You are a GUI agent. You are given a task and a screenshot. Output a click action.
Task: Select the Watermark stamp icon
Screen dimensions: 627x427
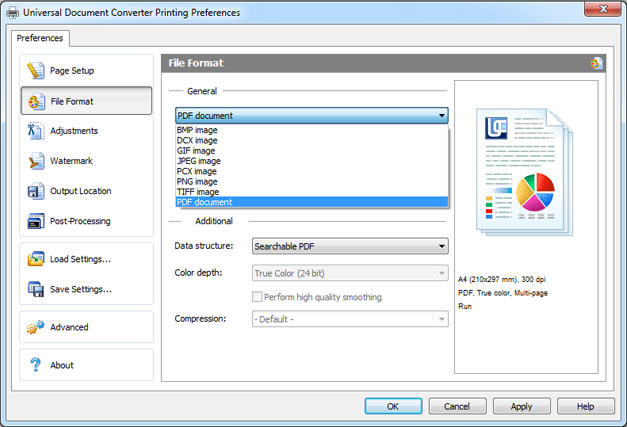(36, 161)
